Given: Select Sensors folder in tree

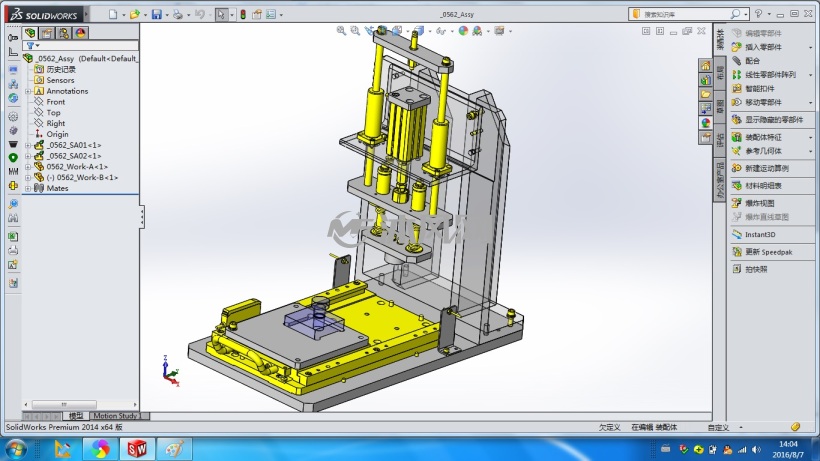Looking at the screenshot, I should pyautogui.click(x=60, y=80).
